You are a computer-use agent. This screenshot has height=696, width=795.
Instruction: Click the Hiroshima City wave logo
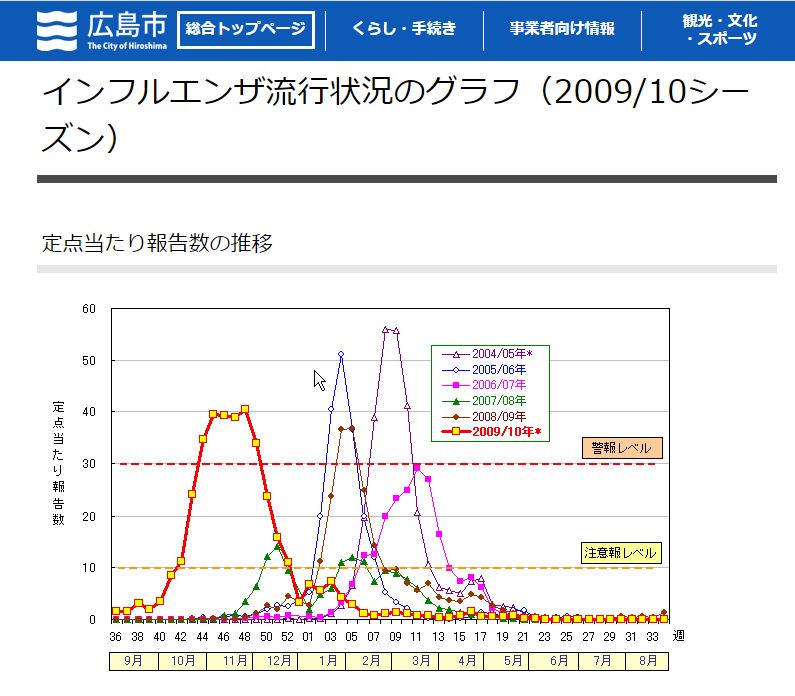57,30
